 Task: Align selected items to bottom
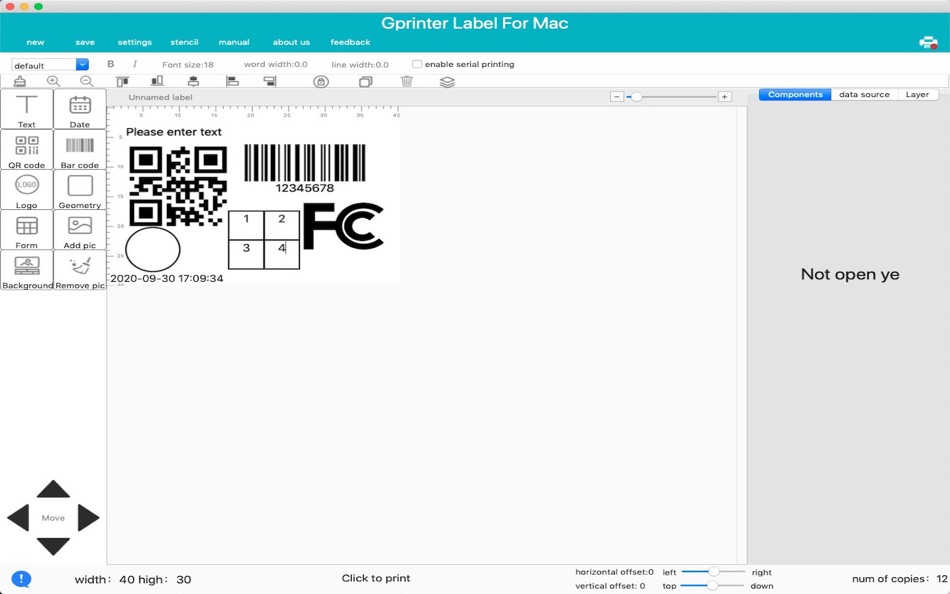point(157,81)
